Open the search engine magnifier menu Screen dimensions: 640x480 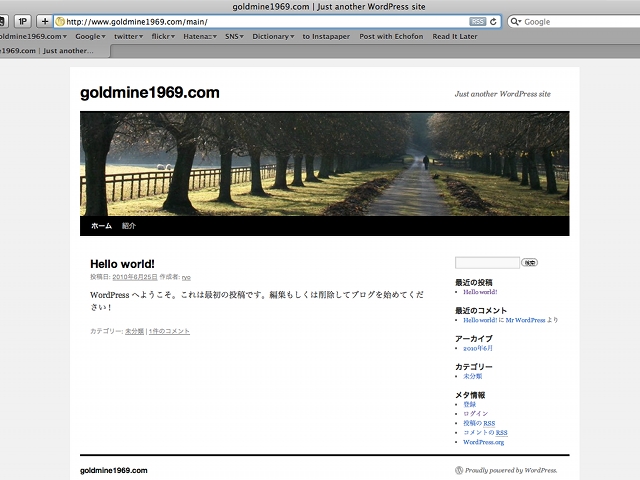coord(516,22)
